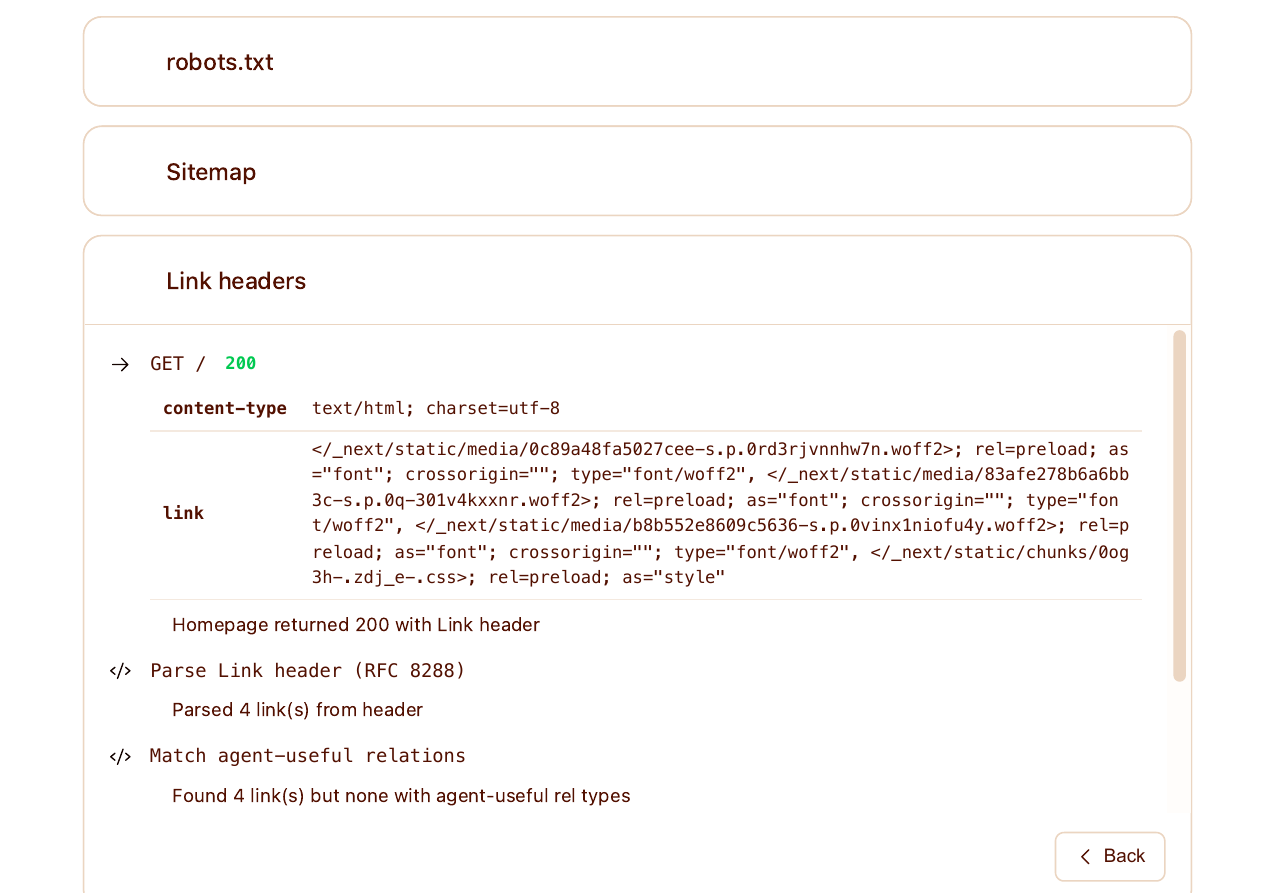Click the chevron icon in Back button
Image resolution: width=1275 pixels, height=893 pixels.
[1085, 856]
